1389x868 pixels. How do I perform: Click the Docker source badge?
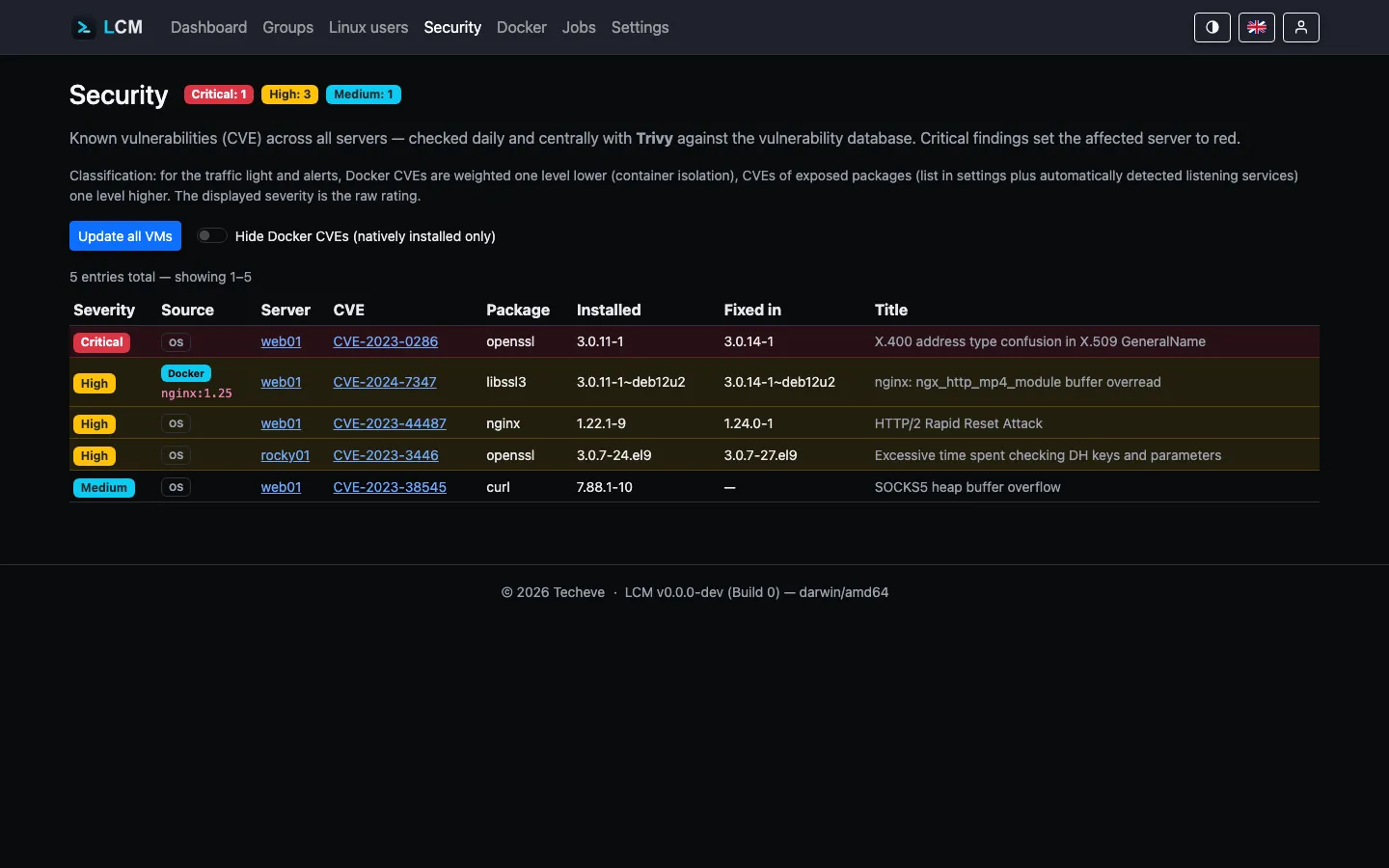186,373
